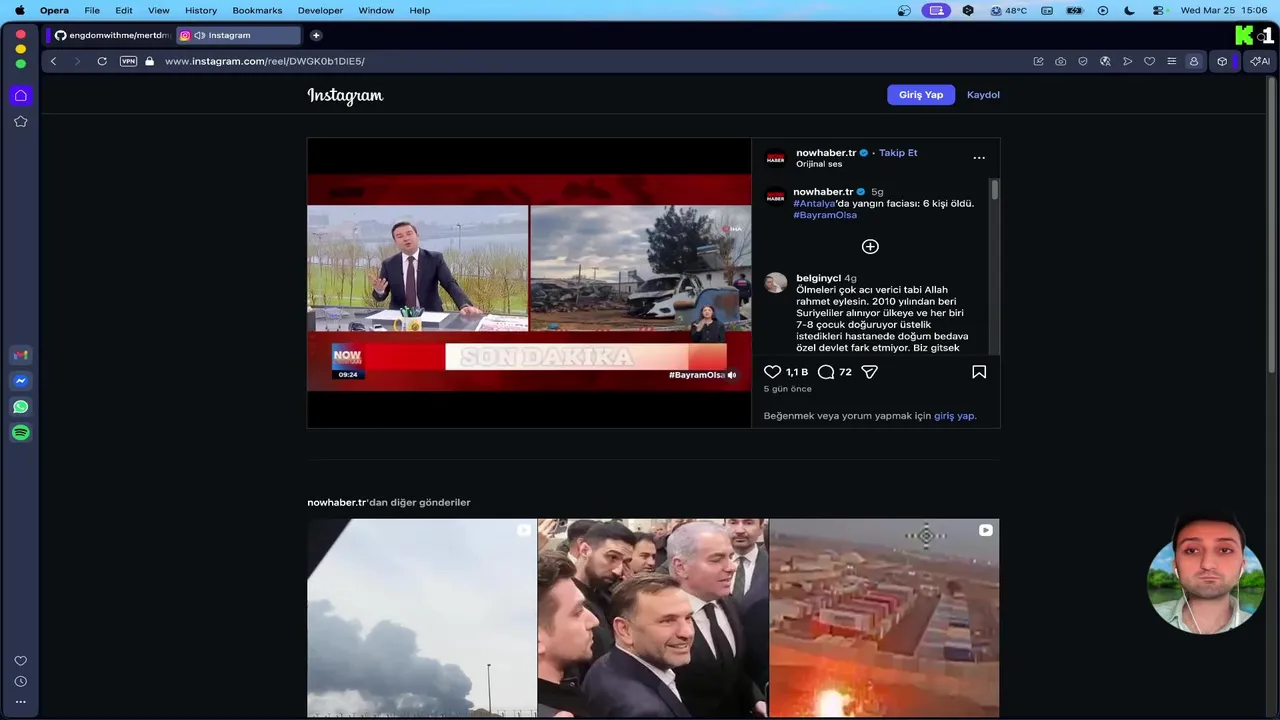Open Spotify from the Opera sidebar

click(x=20, y=433)
